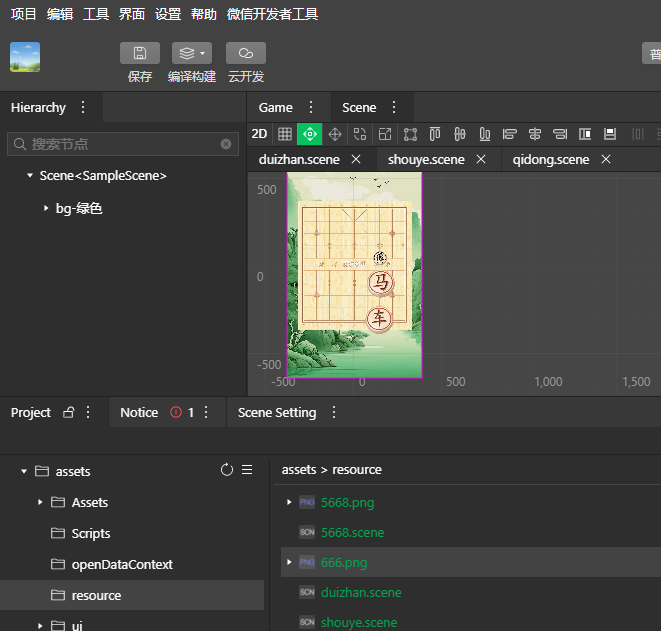The image size is (661, 631).
Task: Open the 工具 menu
Action: click(x=96, y=14)
